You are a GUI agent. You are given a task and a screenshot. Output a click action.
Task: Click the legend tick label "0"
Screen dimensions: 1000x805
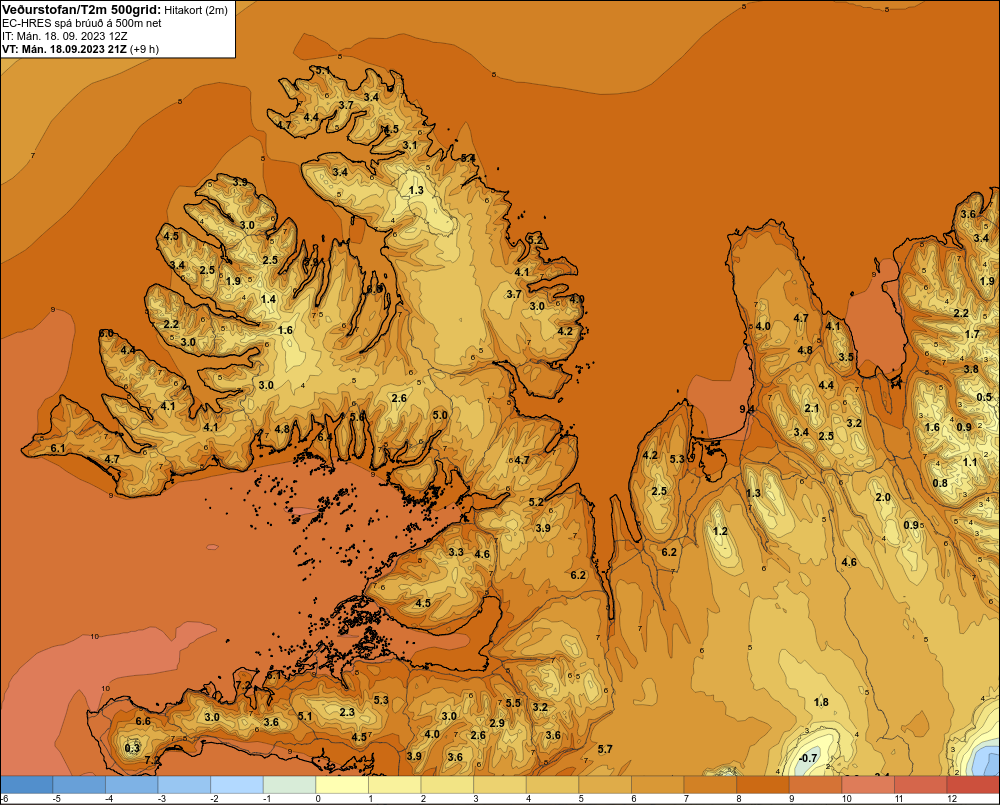click(x=318, y=799)
